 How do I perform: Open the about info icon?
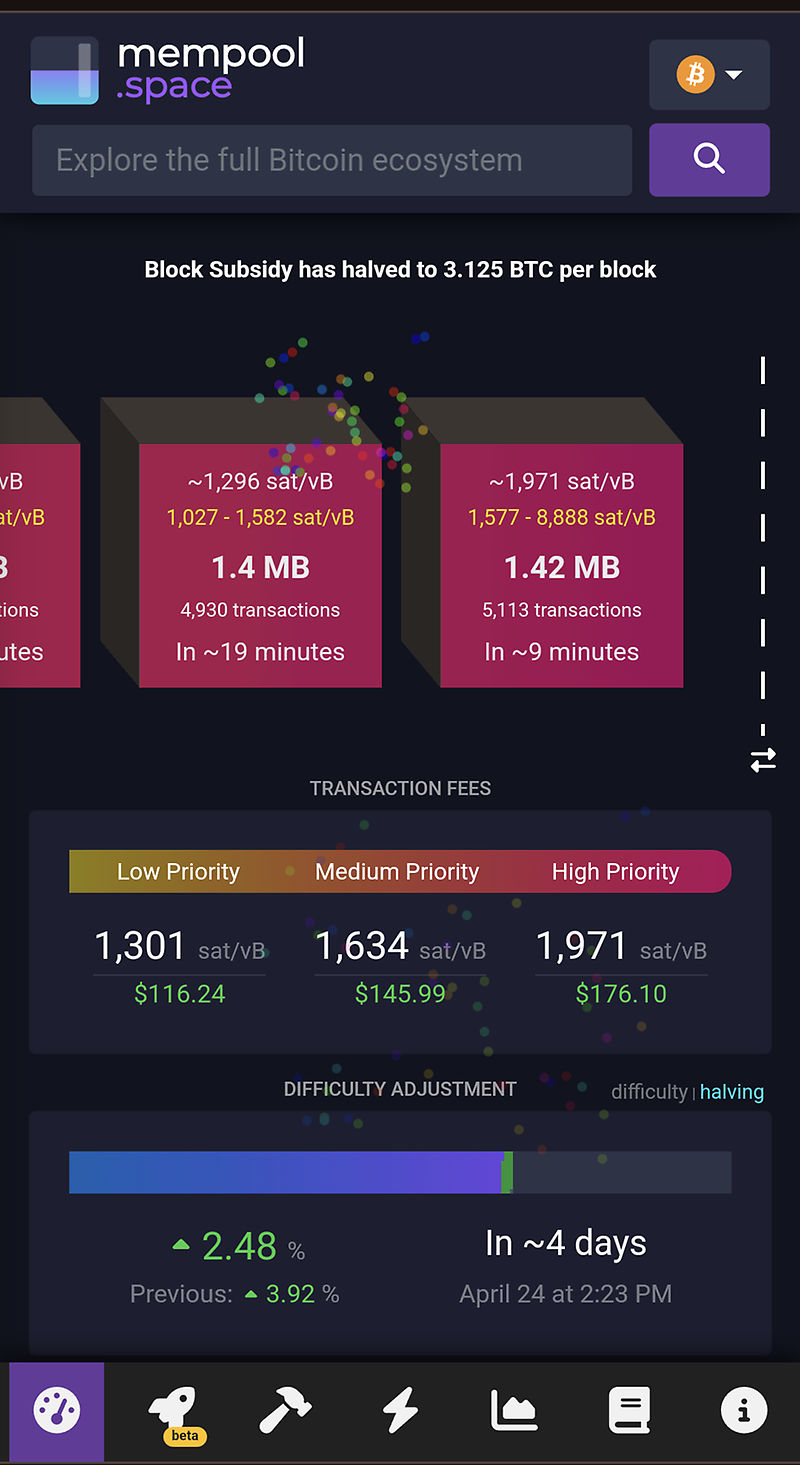click(x=744, y=1410)
